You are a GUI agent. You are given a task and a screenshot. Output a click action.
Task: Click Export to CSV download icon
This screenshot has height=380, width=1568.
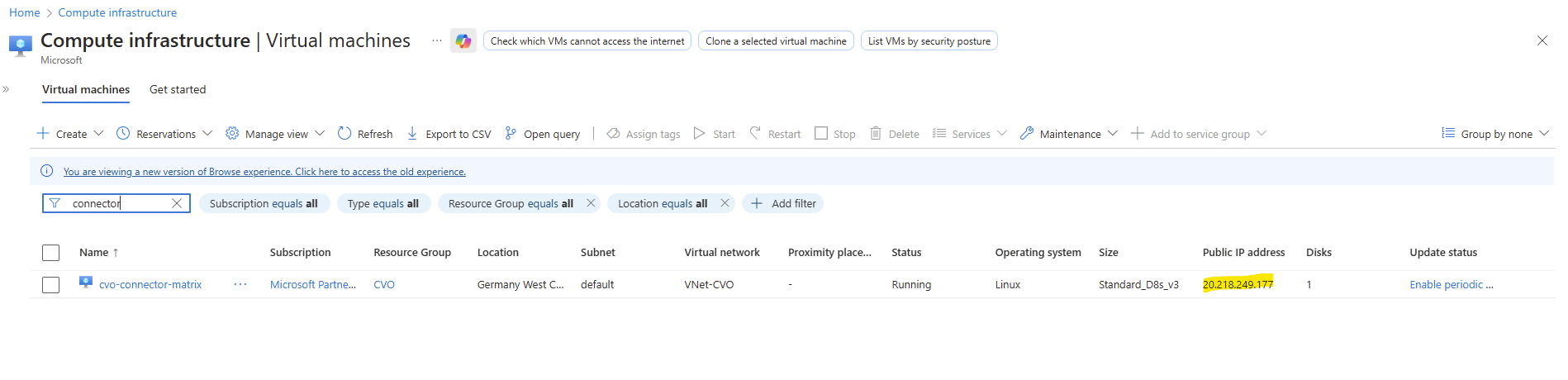(x=412, y=133)
